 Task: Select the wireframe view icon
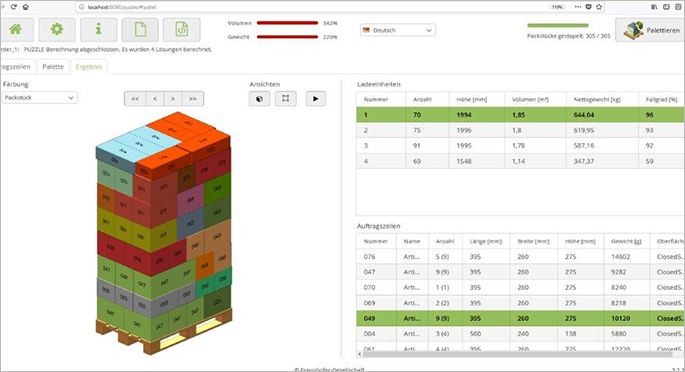click(286, 99)
